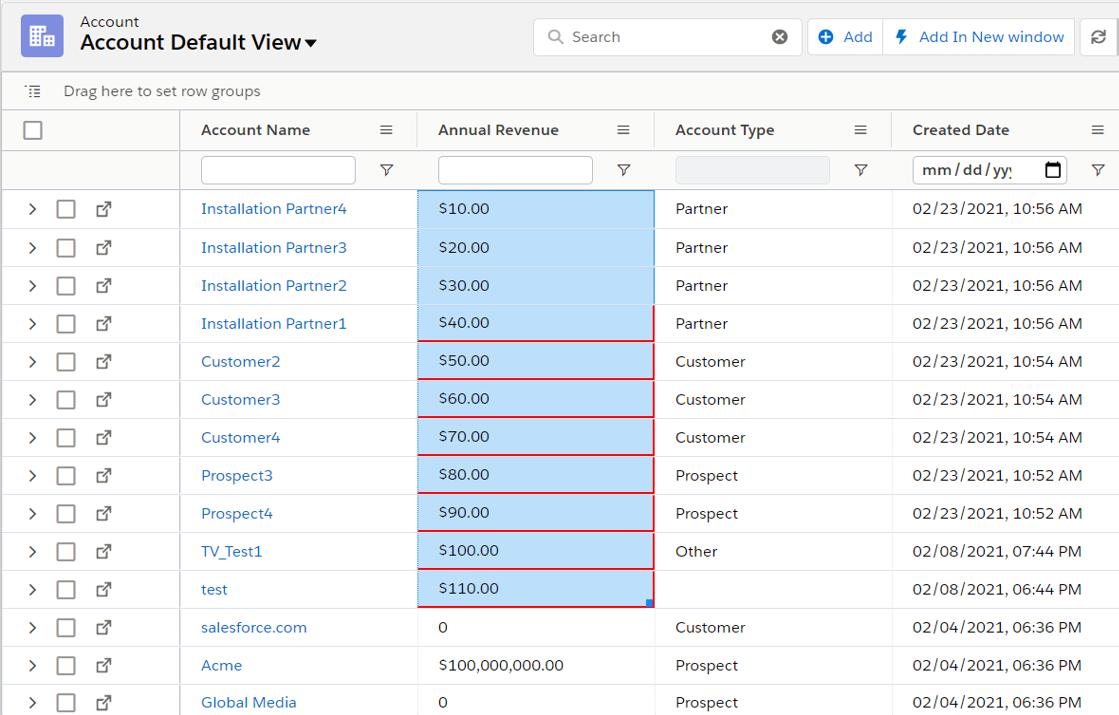Open the Global Media account link
This screenshot has height=715, width=1119.
point(248,703)
